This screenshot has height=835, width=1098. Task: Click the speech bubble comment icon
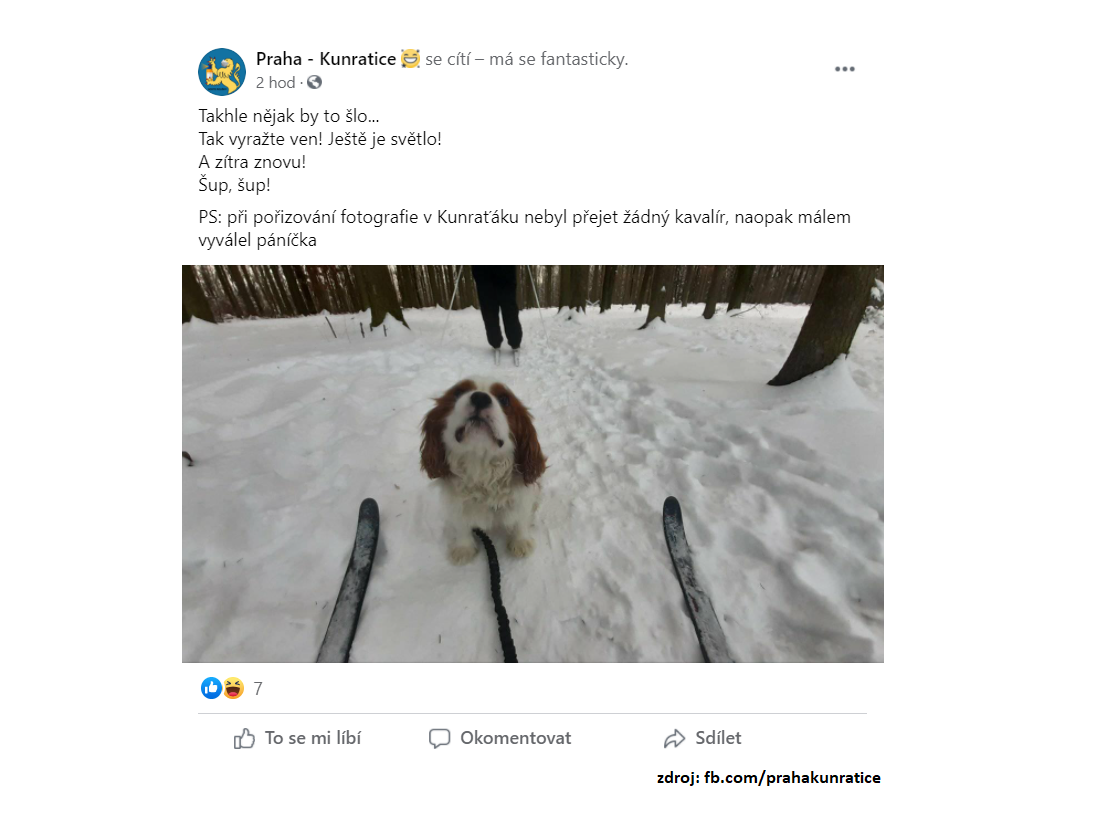pyautogui.click(x=439, y=738)
